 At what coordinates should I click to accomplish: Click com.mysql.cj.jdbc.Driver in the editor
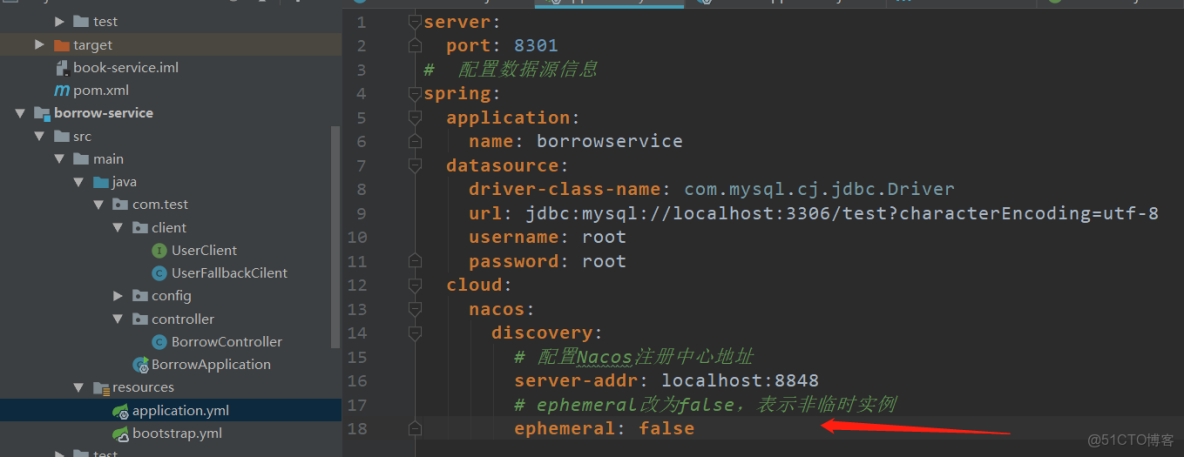point(819,189)
